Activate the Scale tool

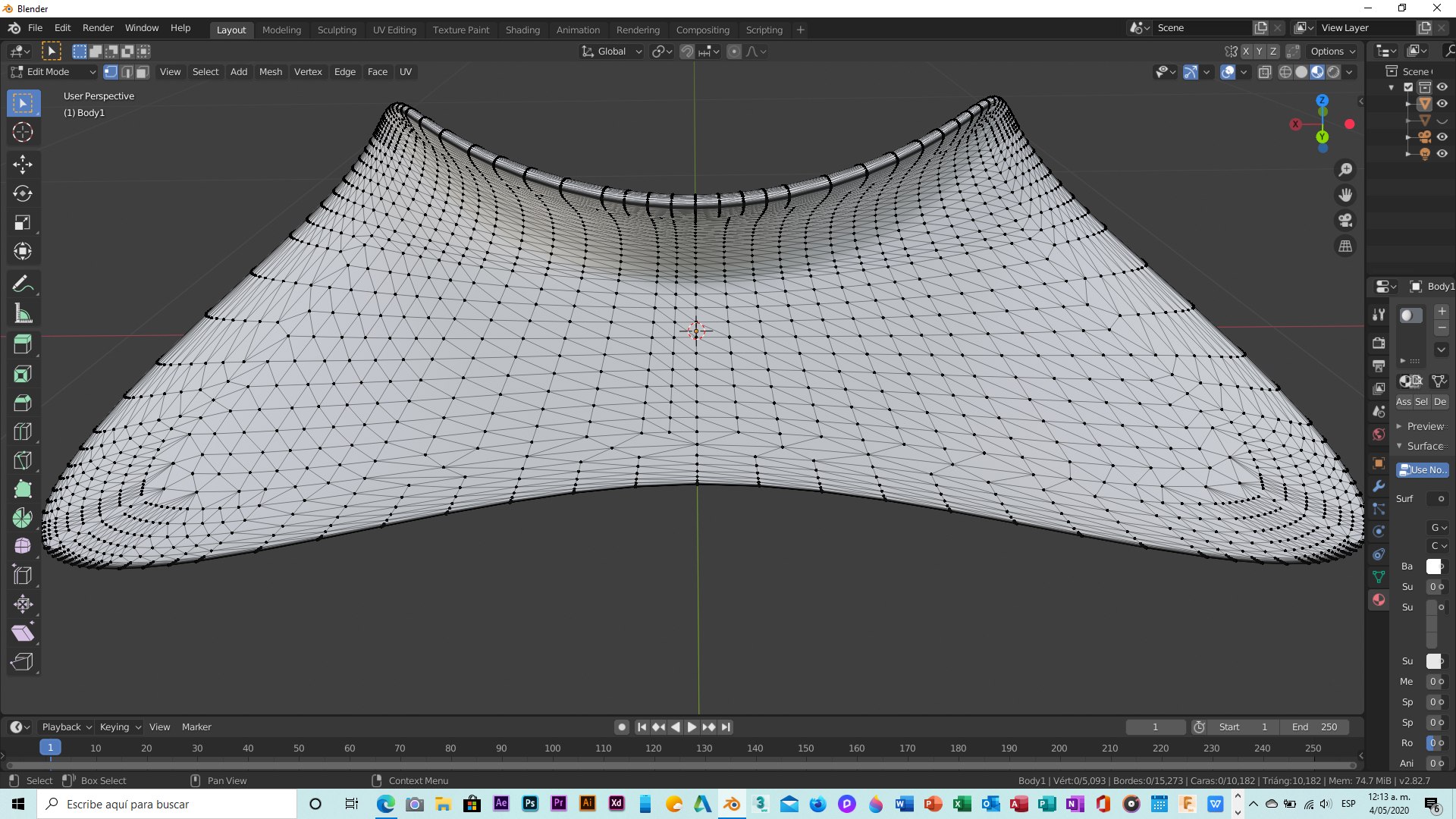point(23,222)
